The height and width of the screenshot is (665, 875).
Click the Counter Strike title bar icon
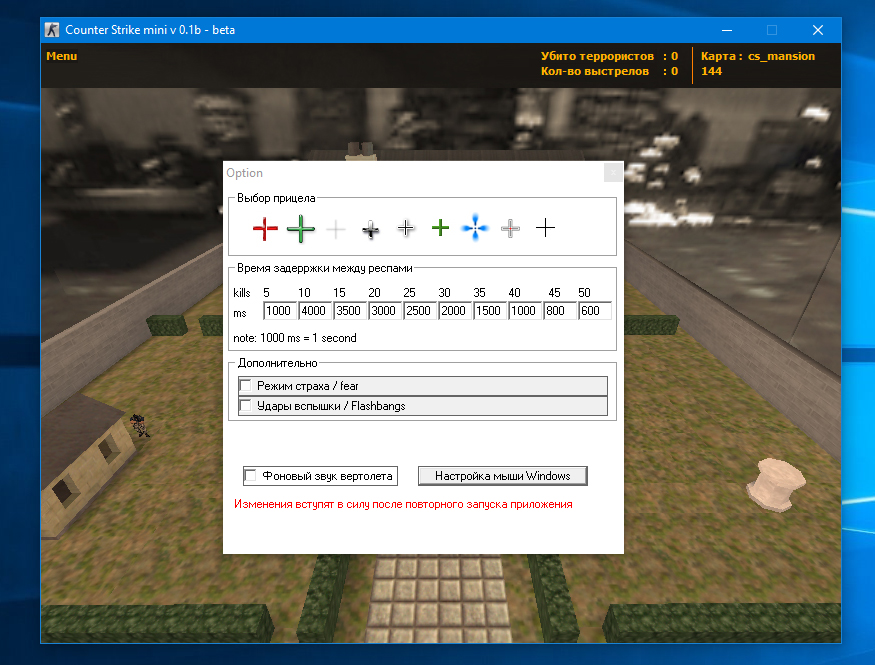53,30
